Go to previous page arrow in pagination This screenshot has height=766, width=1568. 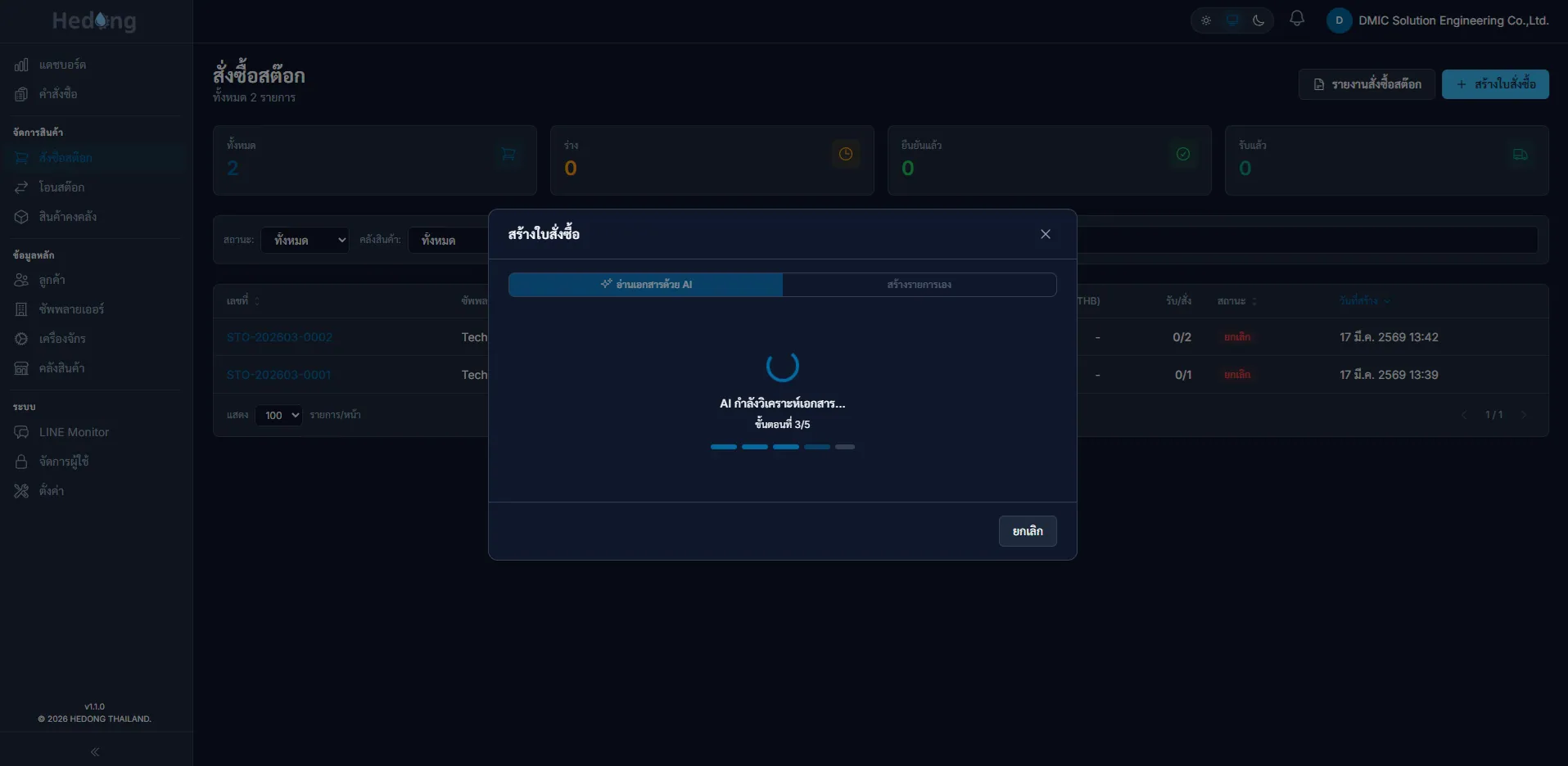point(1464,415)
